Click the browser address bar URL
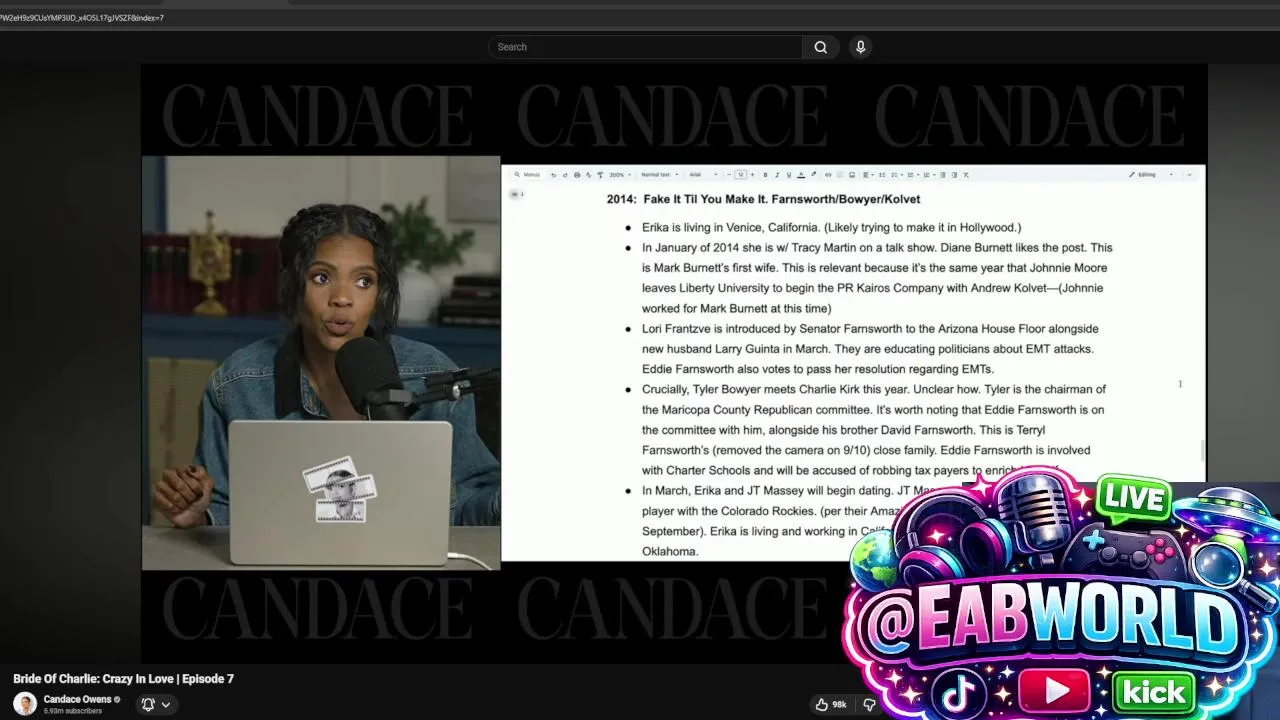This screenshot has width=1280, height=720. (x=82, y=18)
